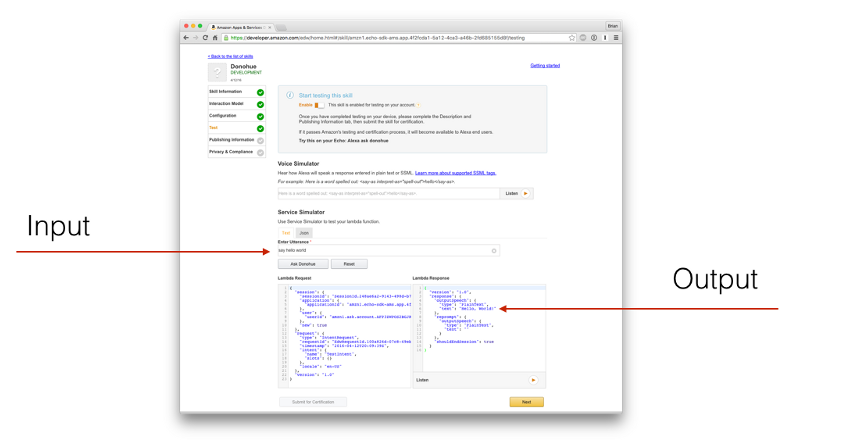Image resolution: width=857 pixels, height=444 pixels.
Task: Click inside the Lambda Request code box
Action: (x=344, y=336)
